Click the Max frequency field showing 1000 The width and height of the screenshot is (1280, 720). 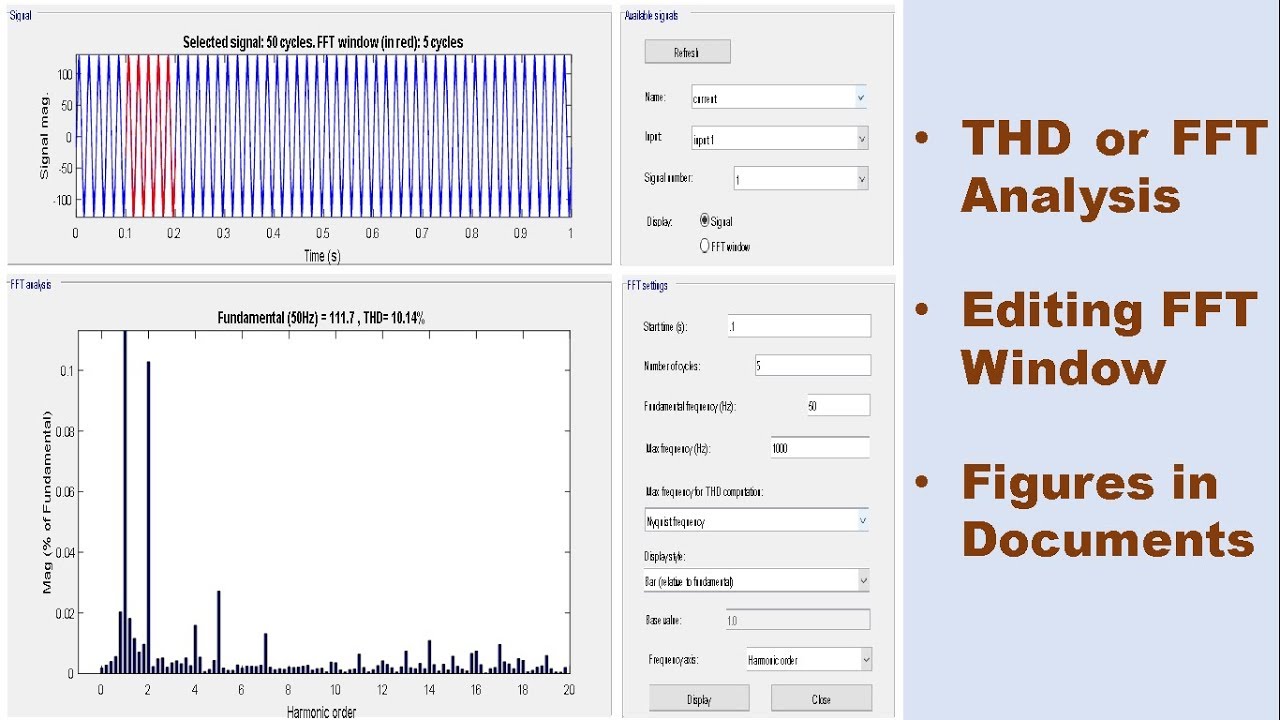click(x=820, y=448)
